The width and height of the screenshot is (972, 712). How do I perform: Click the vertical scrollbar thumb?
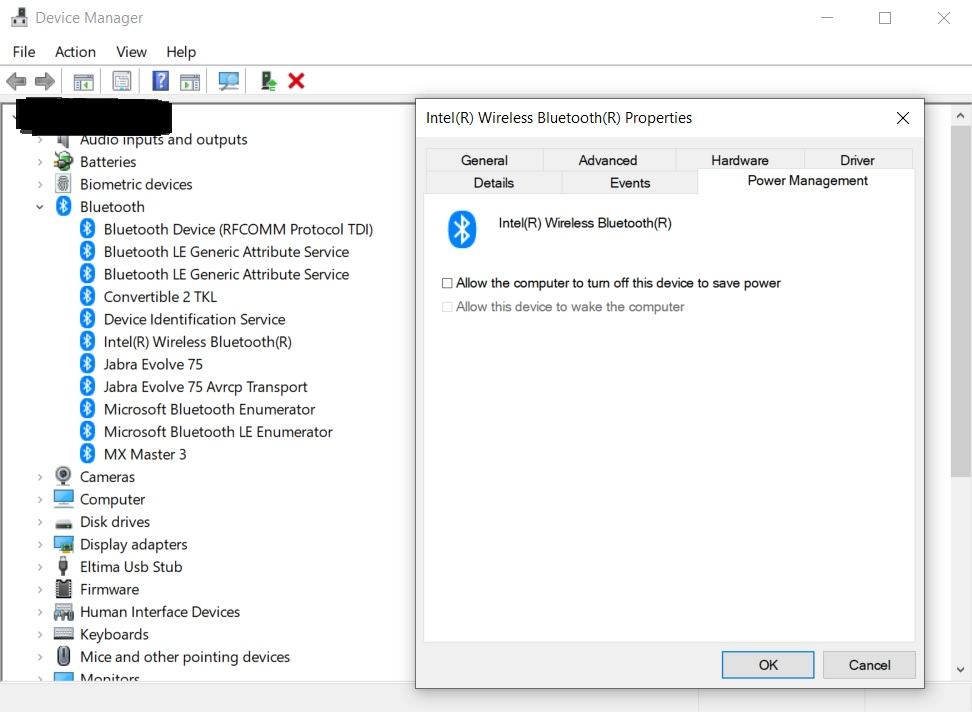click(961, 302)
